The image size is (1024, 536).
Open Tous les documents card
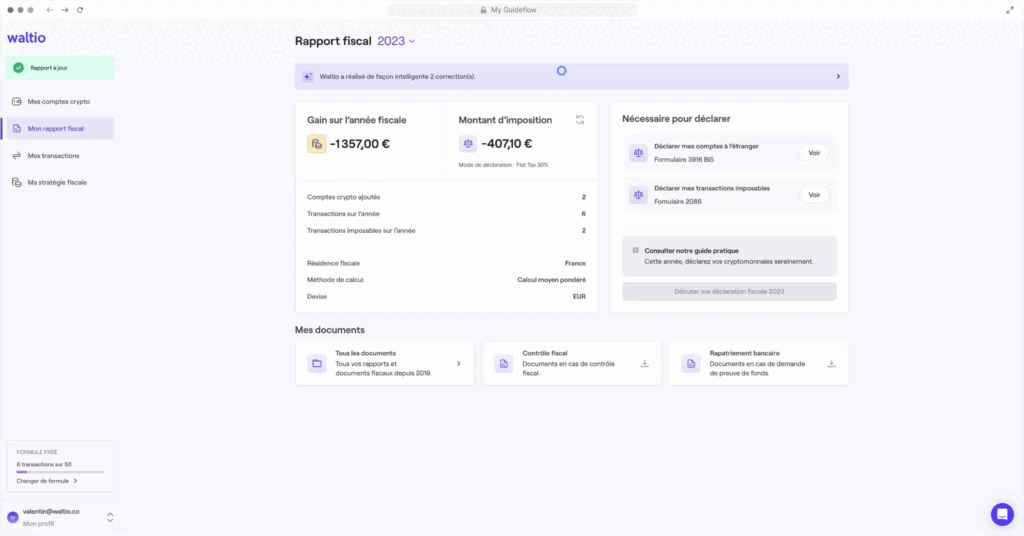[385, 364]
